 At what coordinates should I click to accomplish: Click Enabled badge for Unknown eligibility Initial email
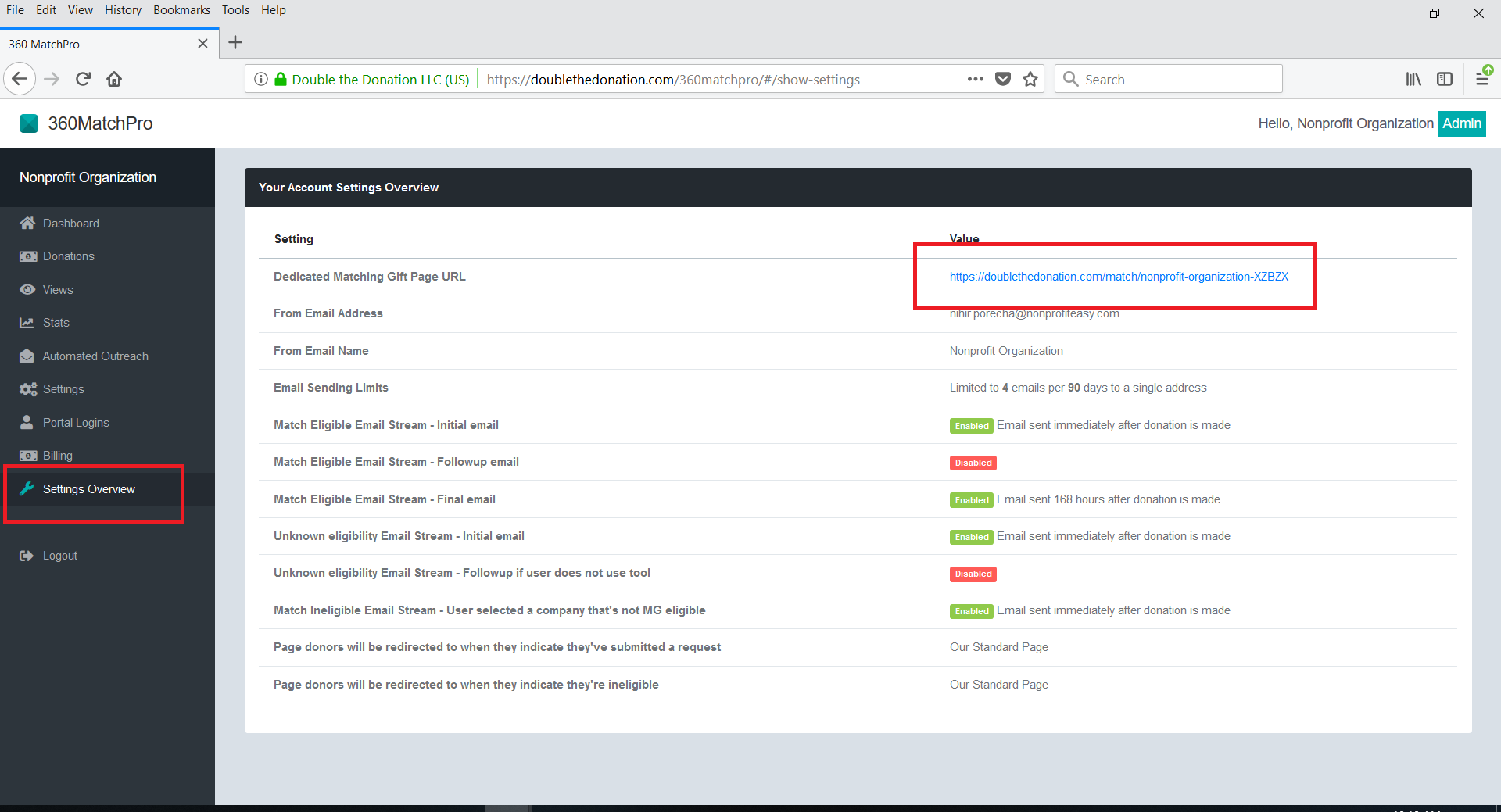coord(972,537)
